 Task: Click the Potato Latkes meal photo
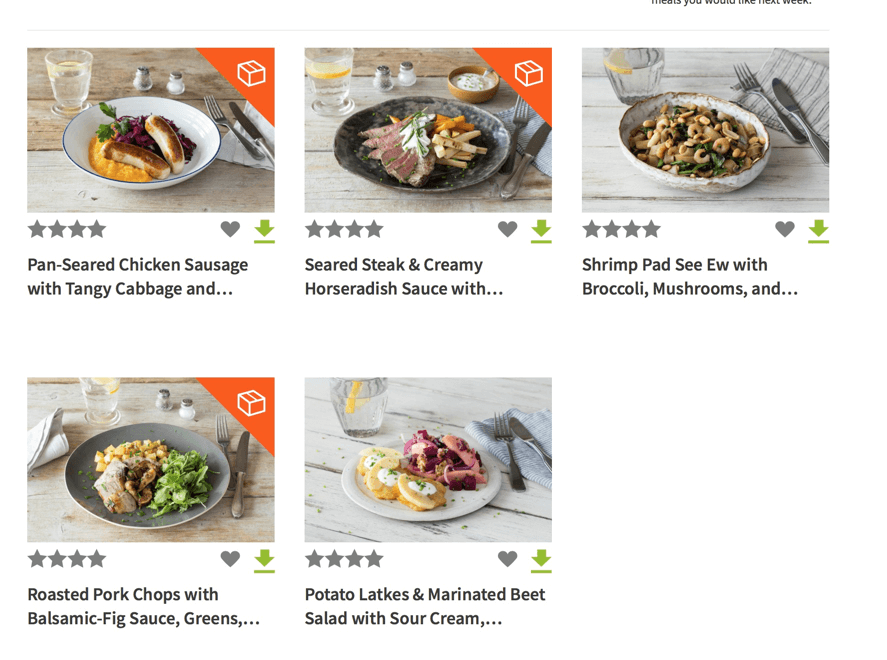[x=428, y=460]
